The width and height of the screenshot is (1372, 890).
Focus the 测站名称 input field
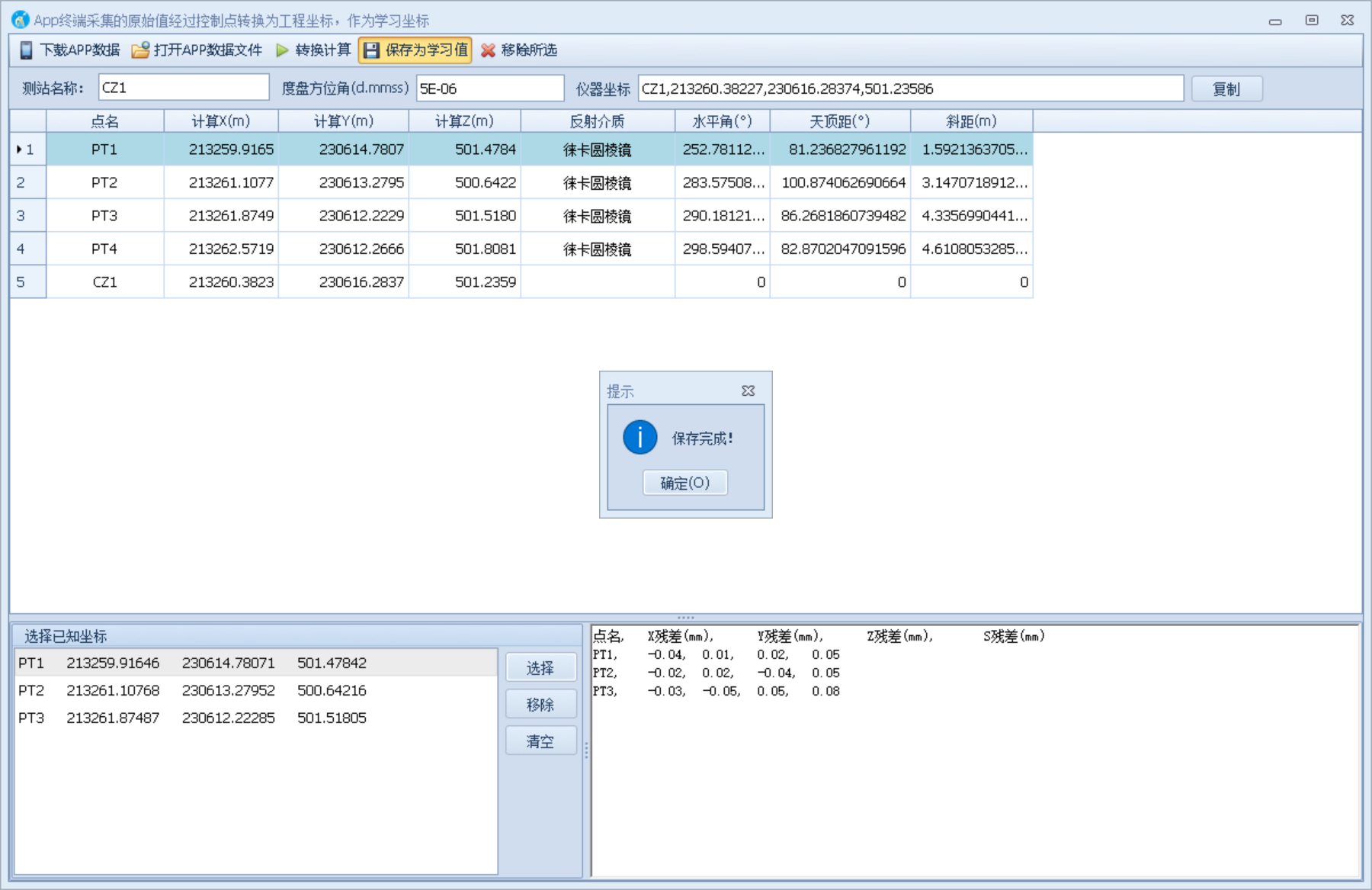[x=184, y=88]
